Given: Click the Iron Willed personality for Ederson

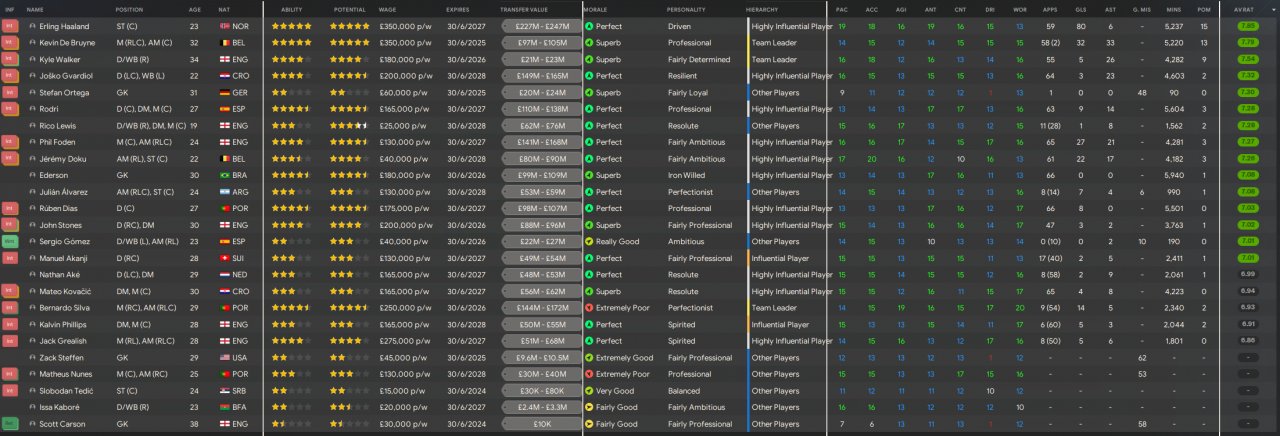Looking at the screenshot, I should (685, 175).
